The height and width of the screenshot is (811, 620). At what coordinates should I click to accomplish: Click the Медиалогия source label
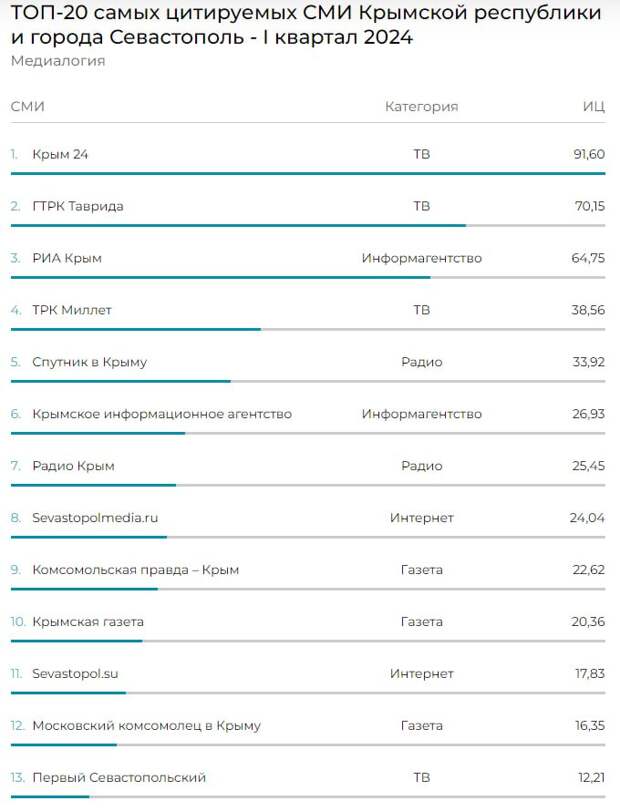pos(58,61)
